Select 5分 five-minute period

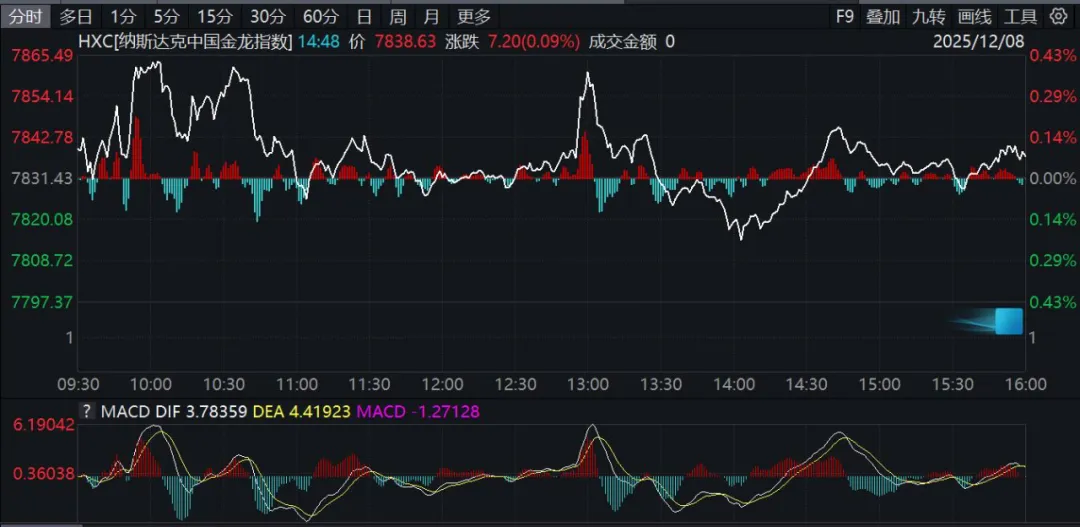166,16
